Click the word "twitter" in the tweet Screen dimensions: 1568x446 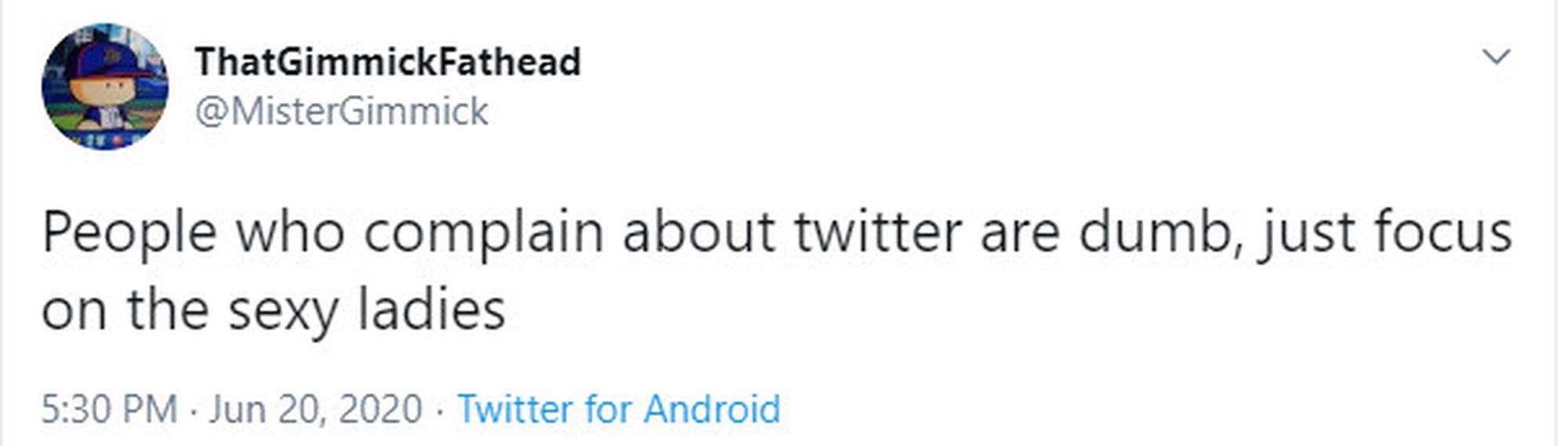pyautogui.click(x=877, y=233)
